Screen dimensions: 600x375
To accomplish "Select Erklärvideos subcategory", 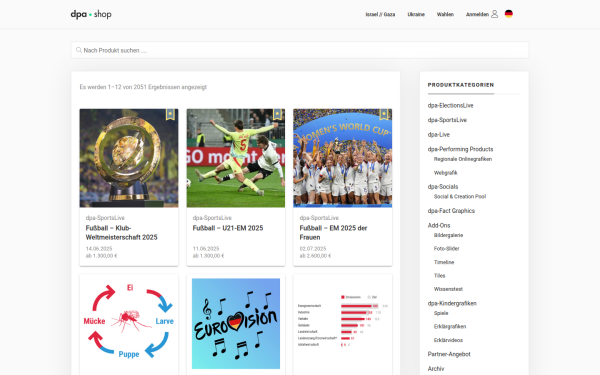I will tap(448, 340).
